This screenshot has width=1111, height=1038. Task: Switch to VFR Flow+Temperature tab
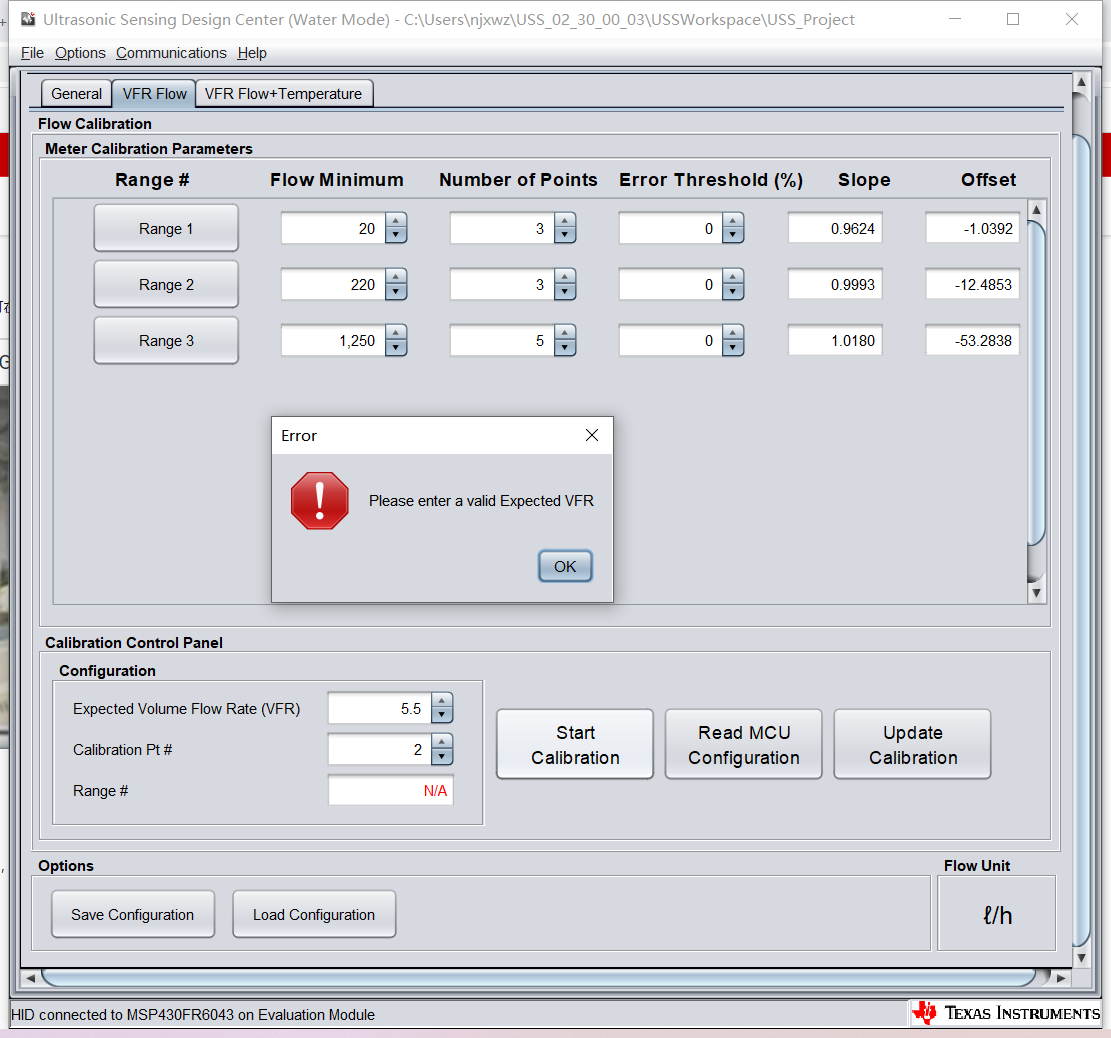click(283, 94)
